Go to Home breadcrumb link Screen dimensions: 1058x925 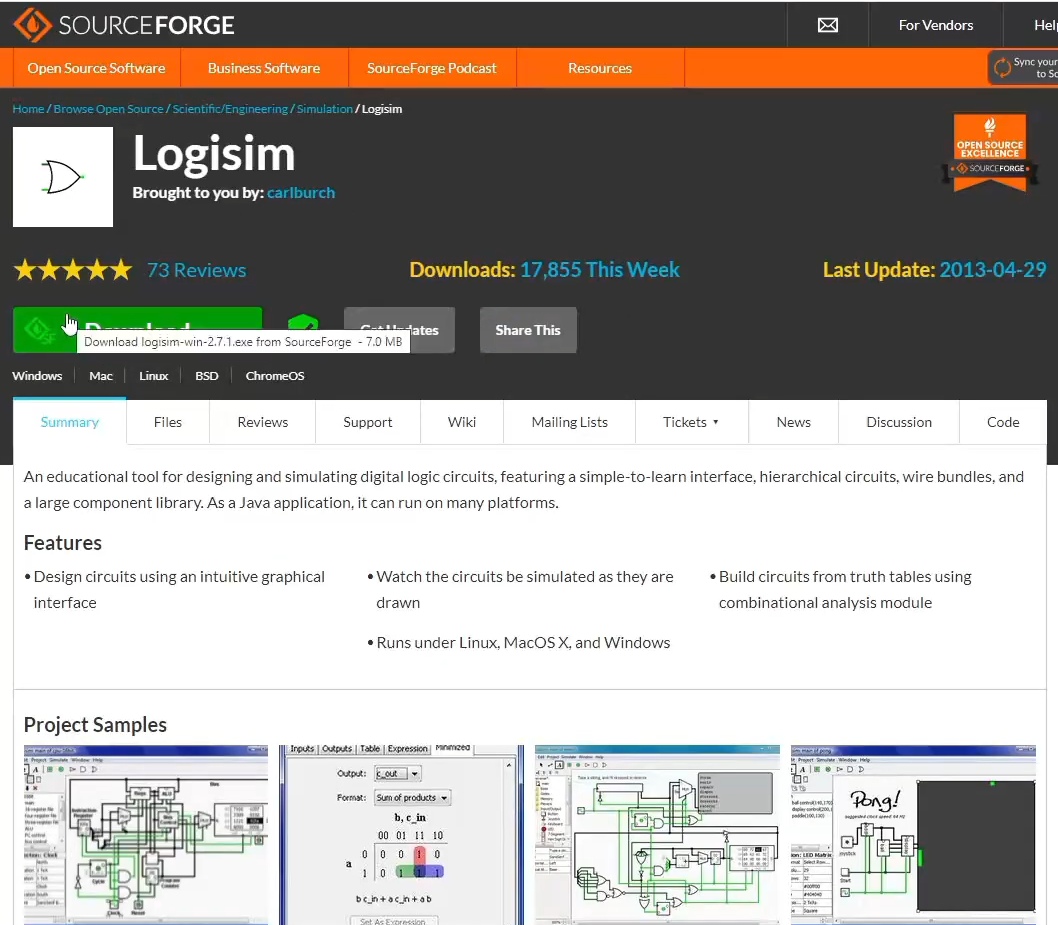(28, 109)
